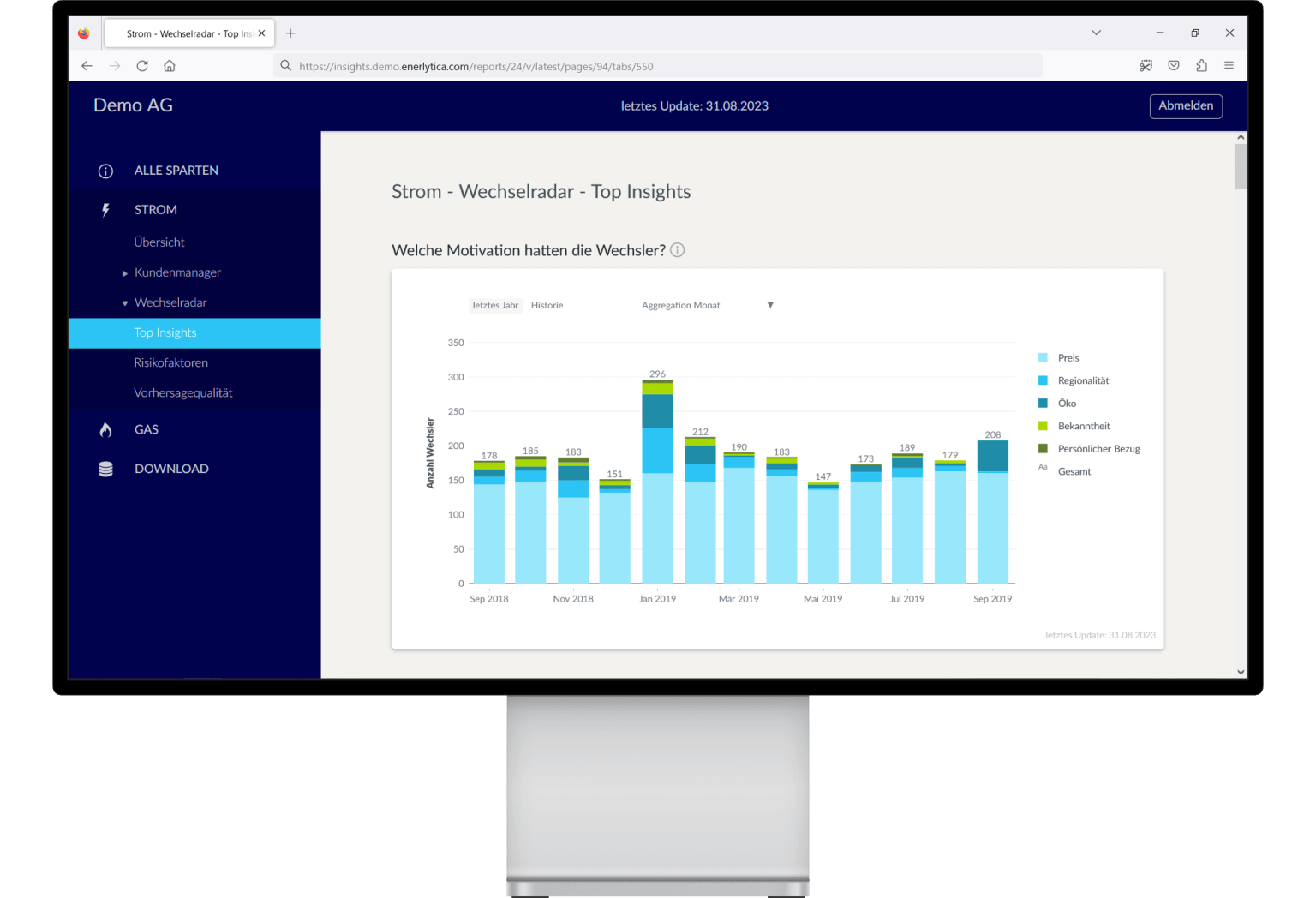The width and height of the screenshot is (1316, 898).
Task: Toggle Bekanntheit legend entry
Action: pyautogui.click(x=1083, y=426)
